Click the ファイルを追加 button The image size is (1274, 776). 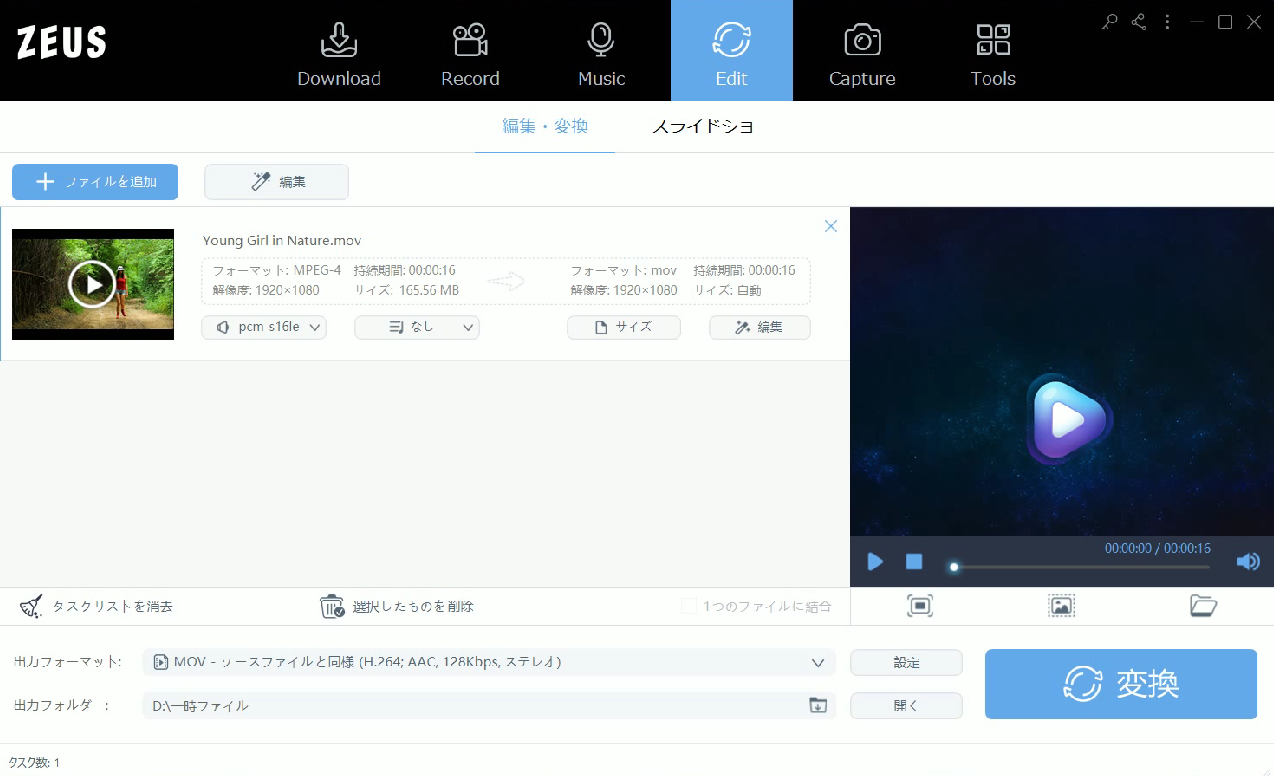click(x=95, y=182)
